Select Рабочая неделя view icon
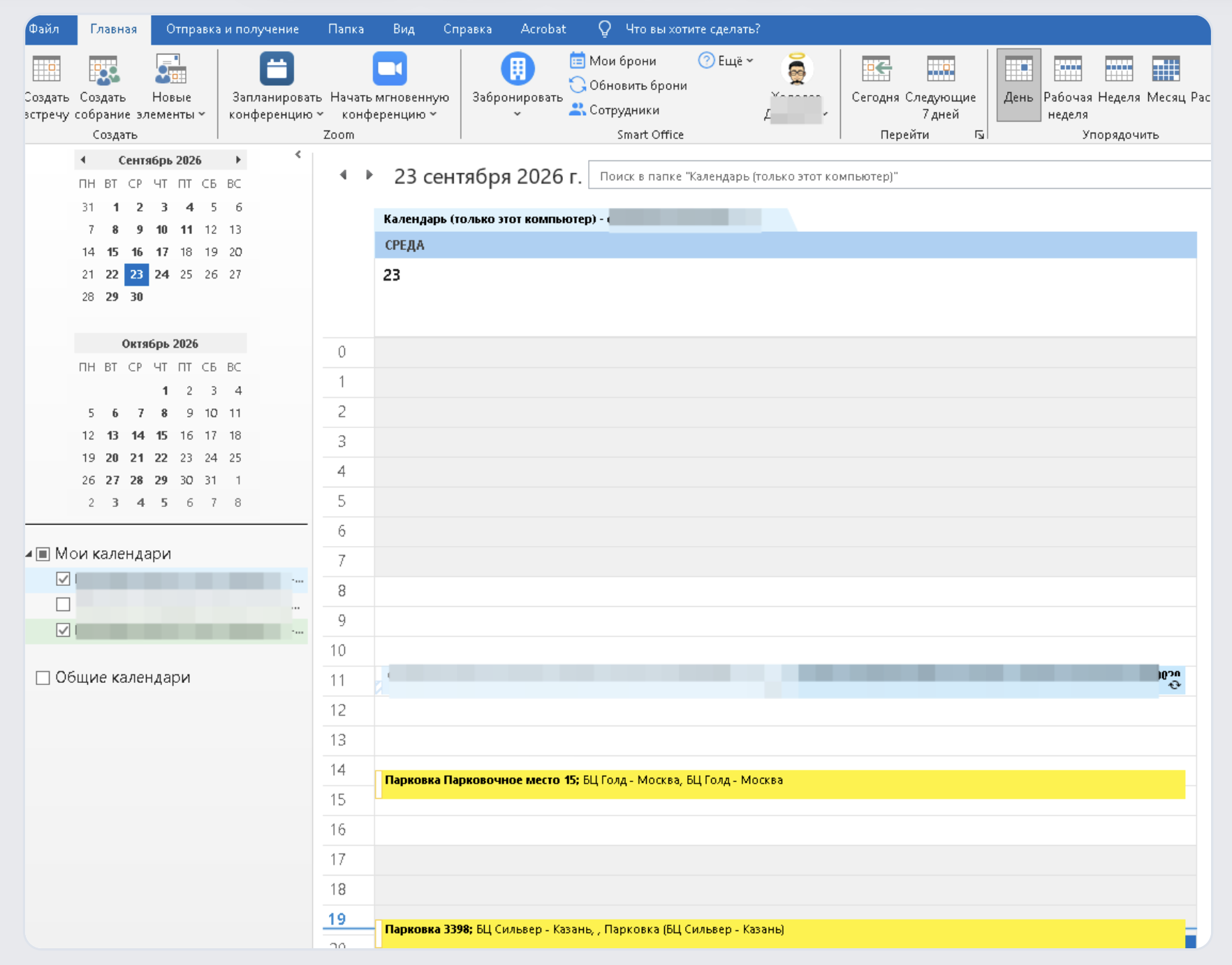 [1068, 69]
